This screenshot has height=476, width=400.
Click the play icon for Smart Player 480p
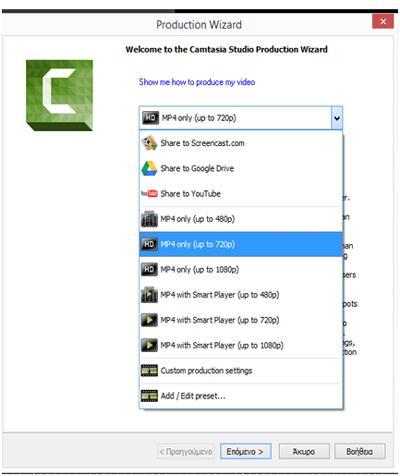point(149,295)
